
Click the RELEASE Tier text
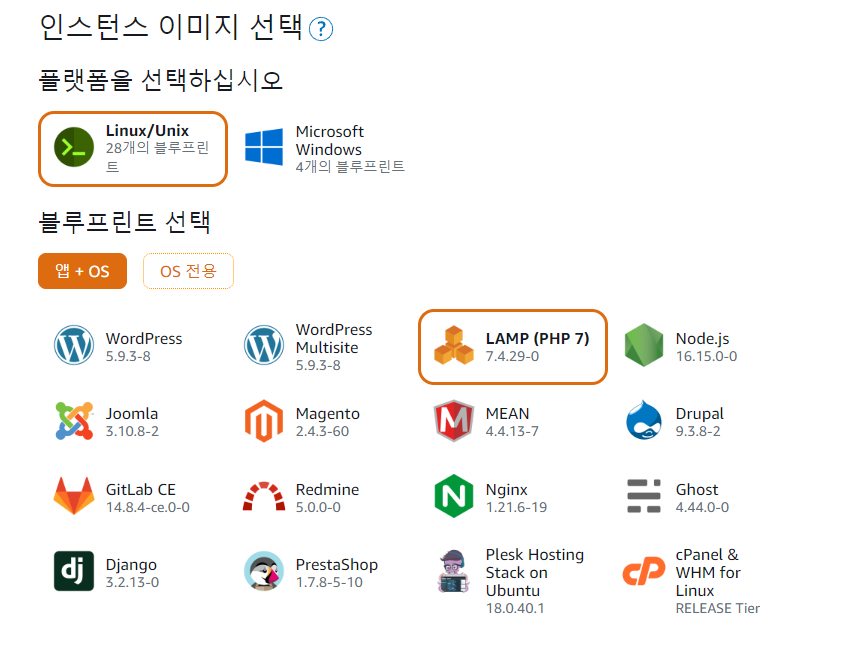point(717,608)
